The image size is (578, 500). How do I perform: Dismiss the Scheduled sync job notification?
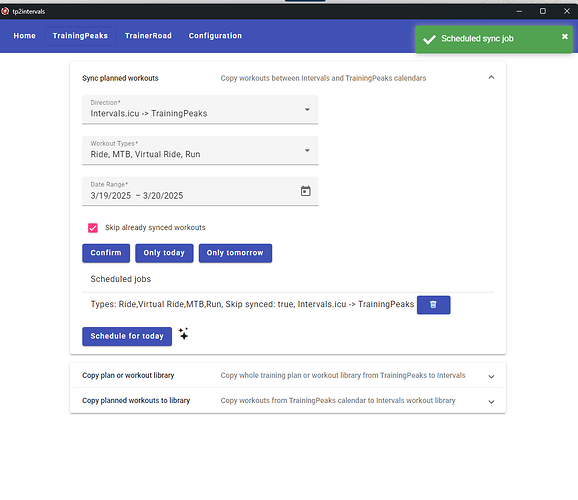pos(564,37)
